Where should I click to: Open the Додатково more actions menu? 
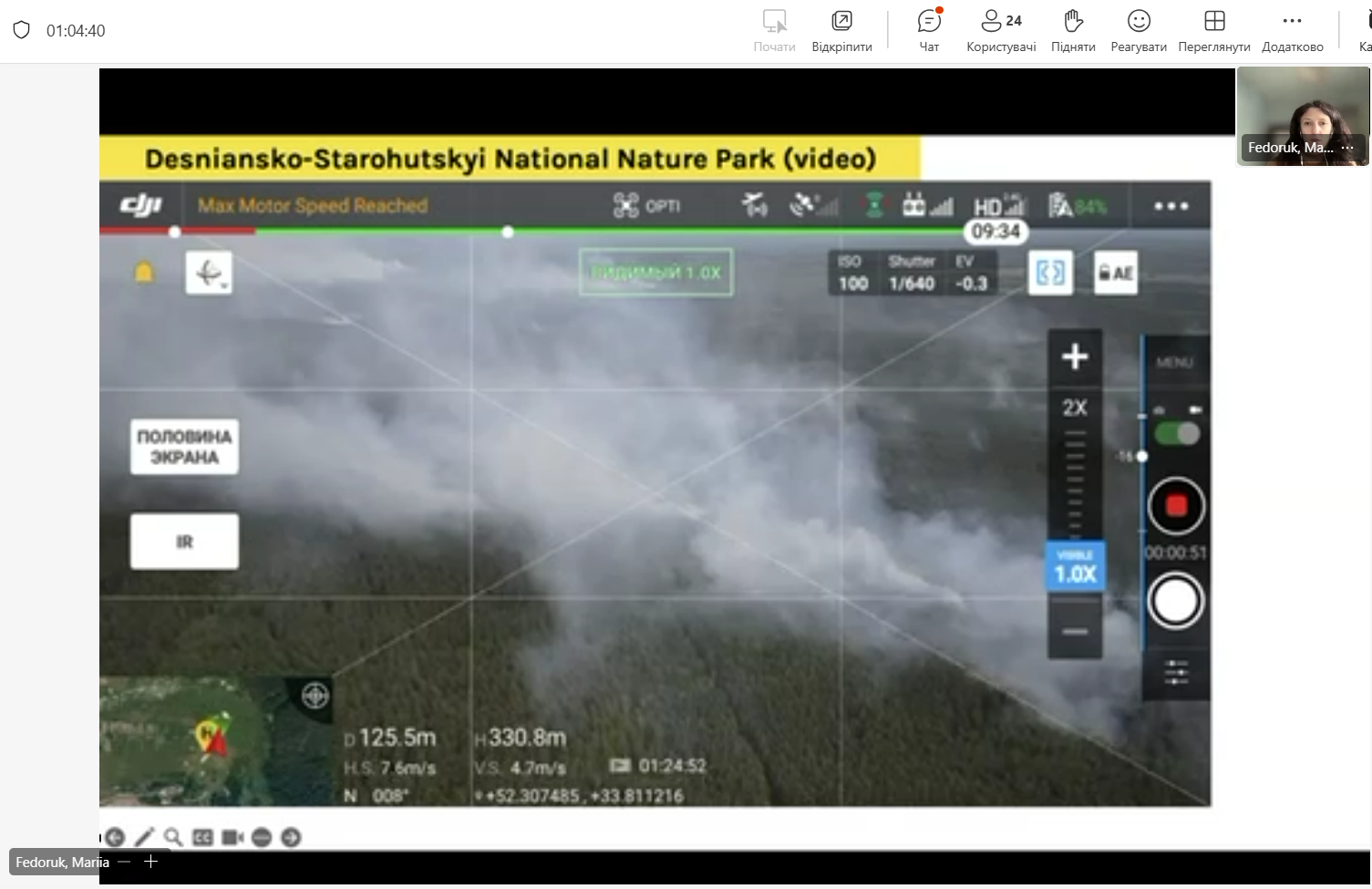coord(1292,30)
